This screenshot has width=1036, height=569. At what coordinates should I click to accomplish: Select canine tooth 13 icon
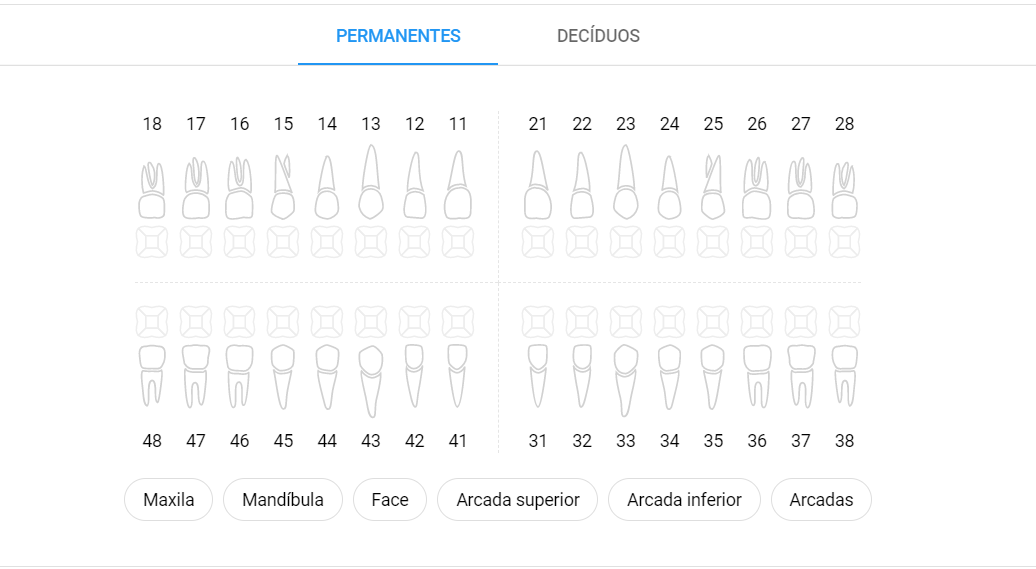tap(371, 182)
